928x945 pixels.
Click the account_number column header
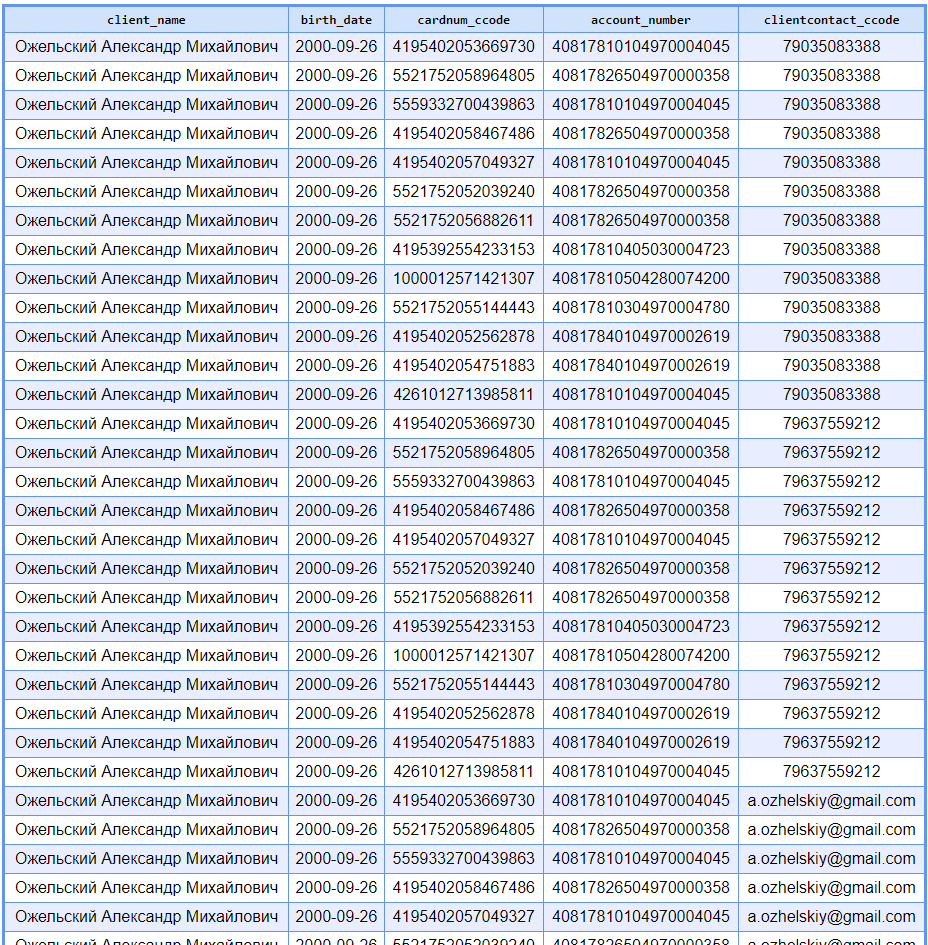(x=640, y=20)
